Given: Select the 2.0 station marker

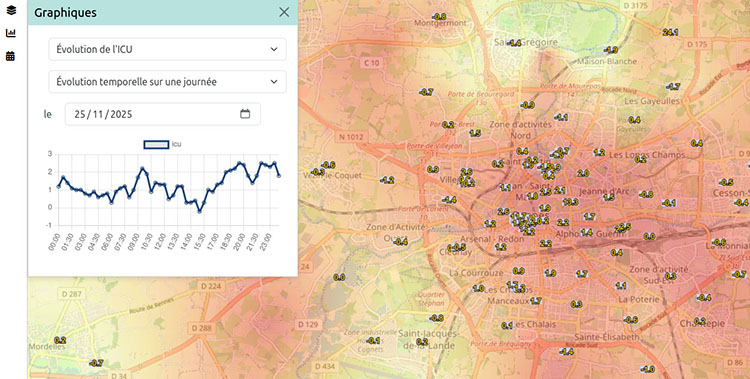Looking at the screenshot, I should coord(583,174).
